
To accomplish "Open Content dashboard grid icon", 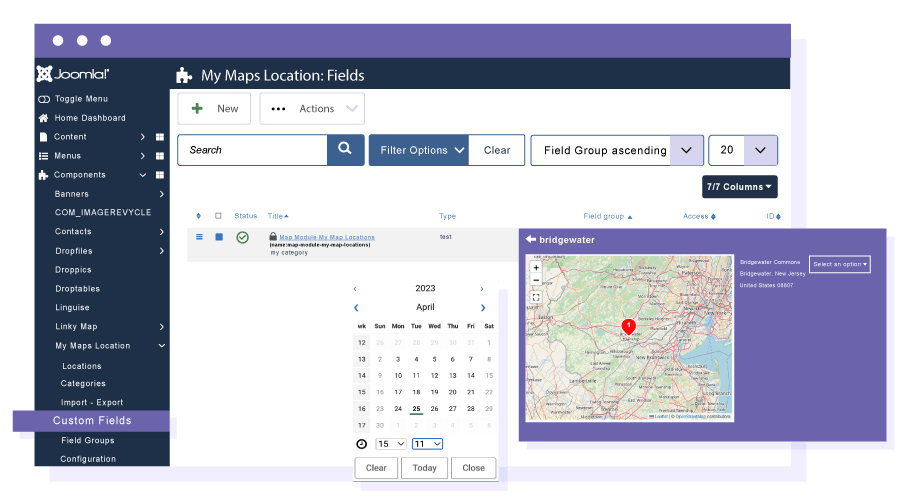I will [x=159, y=137].
